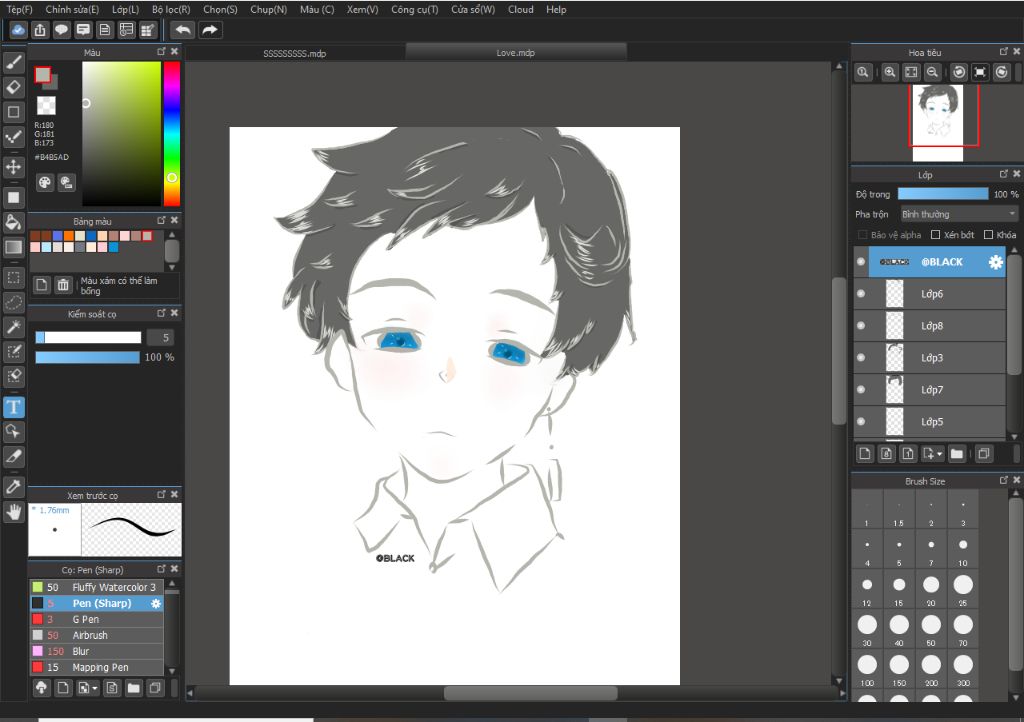Open the Pha trộn blend mode dropdown
Screen dimensions: 1024x722
coord(958,214)
